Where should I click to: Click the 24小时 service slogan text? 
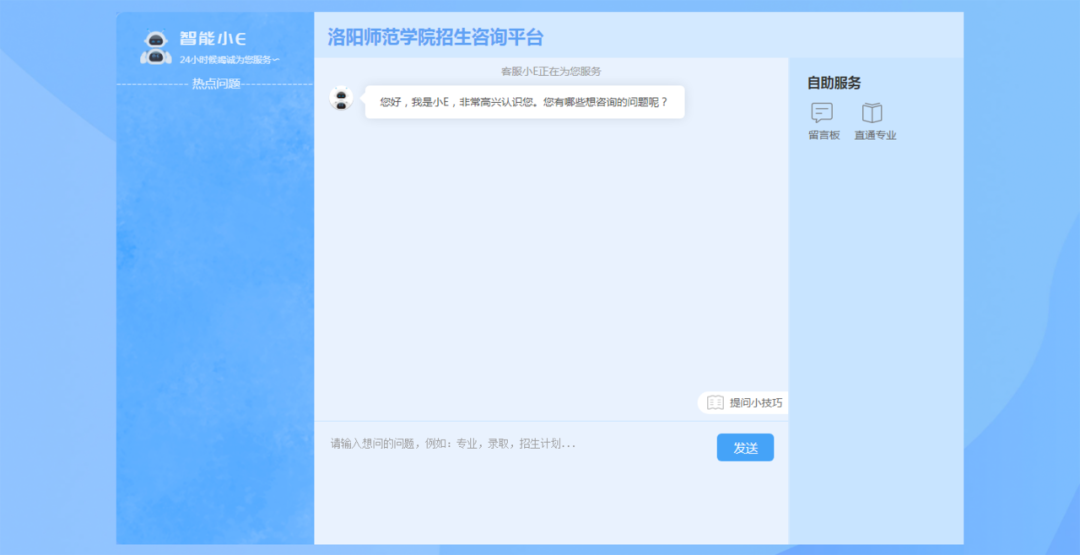pyautogui.click(x=229, y=60)
